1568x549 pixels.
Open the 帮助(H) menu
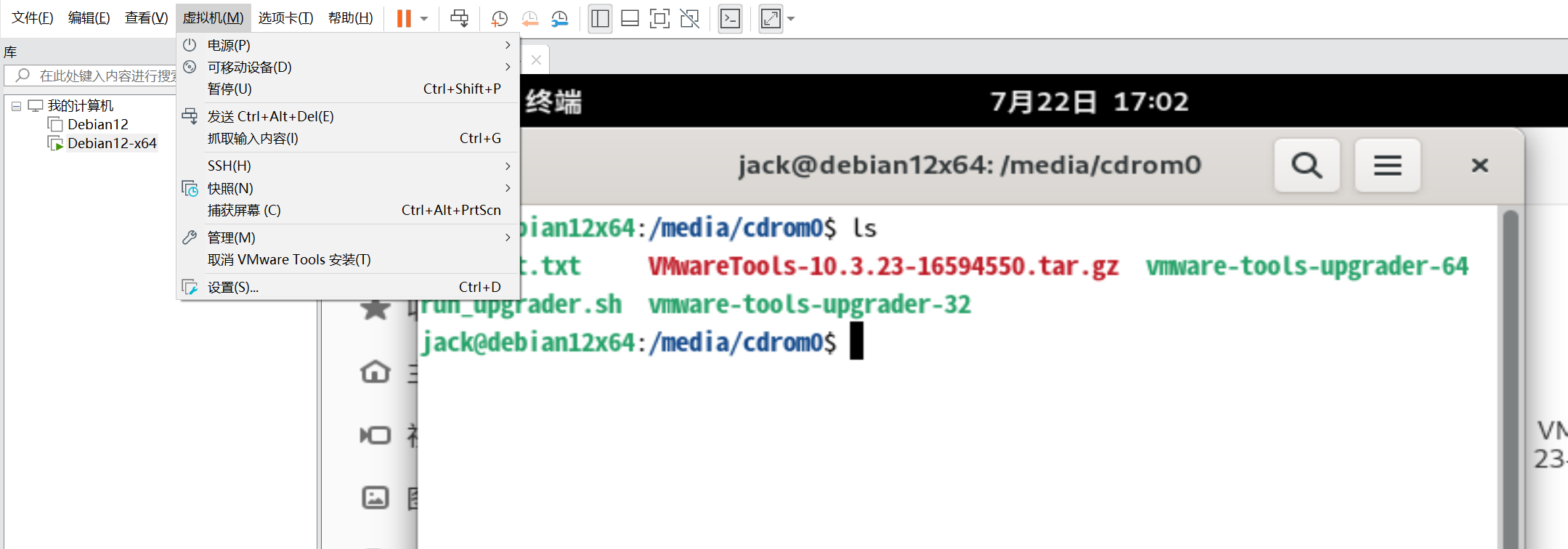coord(350,18)
